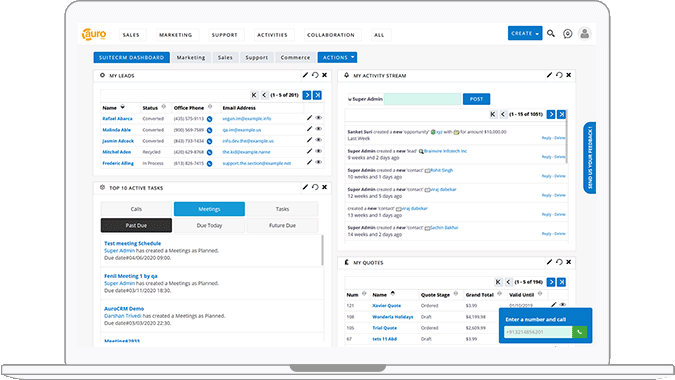Image resolution: width=675 pixels, height=380 pixels.
Task: Open the notifications chat bubble icon
Action: [567, 34]
